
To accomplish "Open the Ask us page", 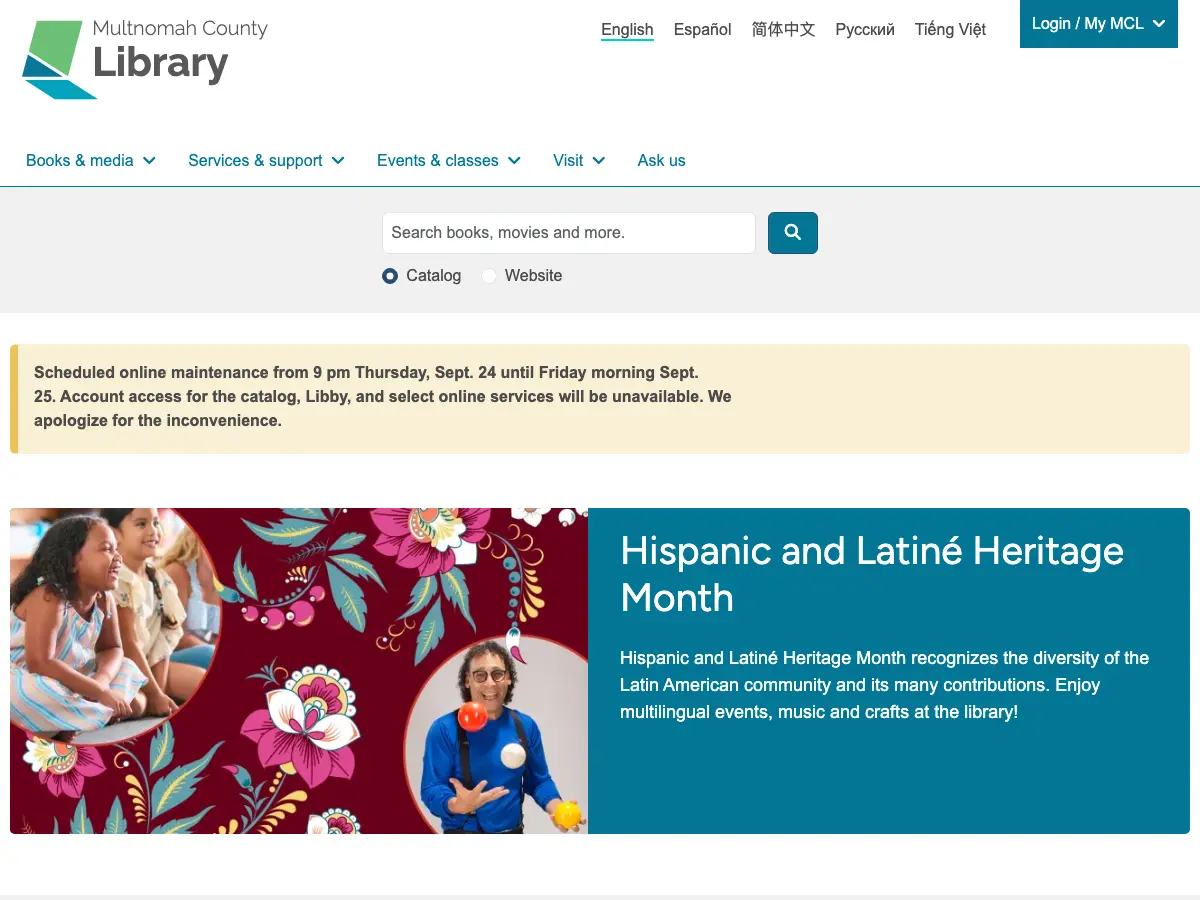I will pos(662,160).
